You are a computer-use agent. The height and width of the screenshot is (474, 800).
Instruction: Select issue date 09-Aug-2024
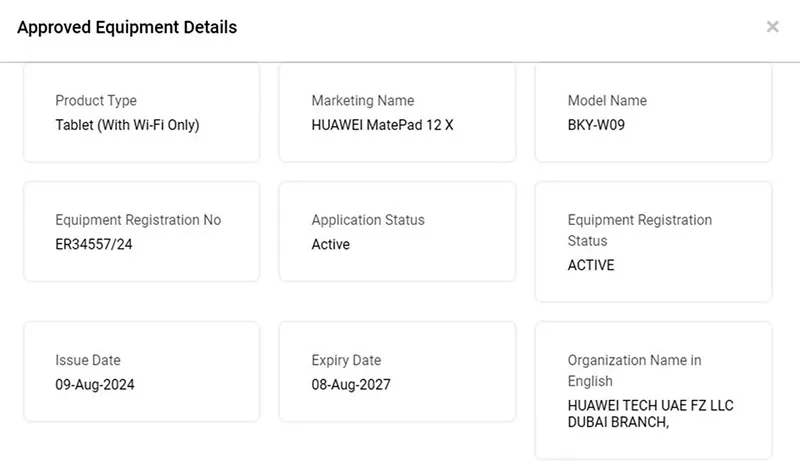(95, 385)
